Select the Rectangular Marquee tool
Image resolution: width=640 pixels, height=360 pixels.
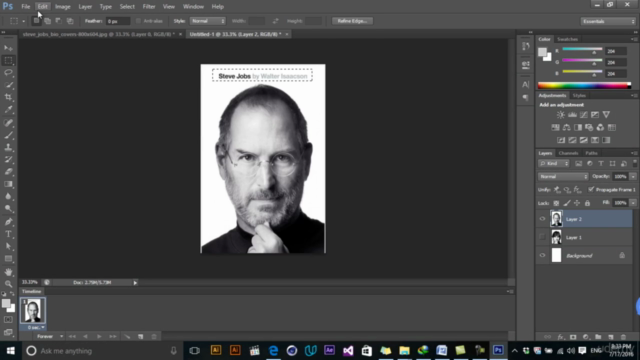click(x=8, y=60)
